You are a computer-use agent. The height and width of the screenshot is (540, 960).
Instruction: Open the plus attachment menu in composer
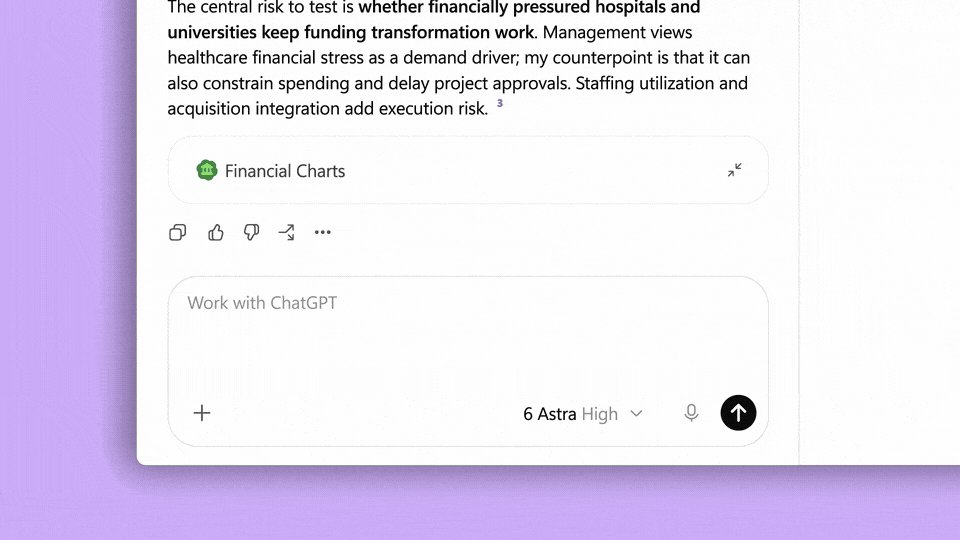[202, 413]
